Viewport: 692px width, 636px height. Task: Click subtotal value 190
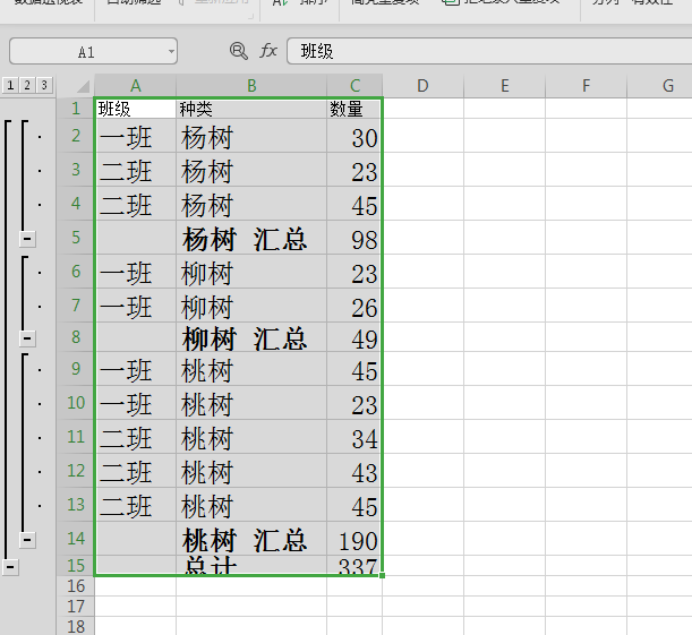[354, 538]
